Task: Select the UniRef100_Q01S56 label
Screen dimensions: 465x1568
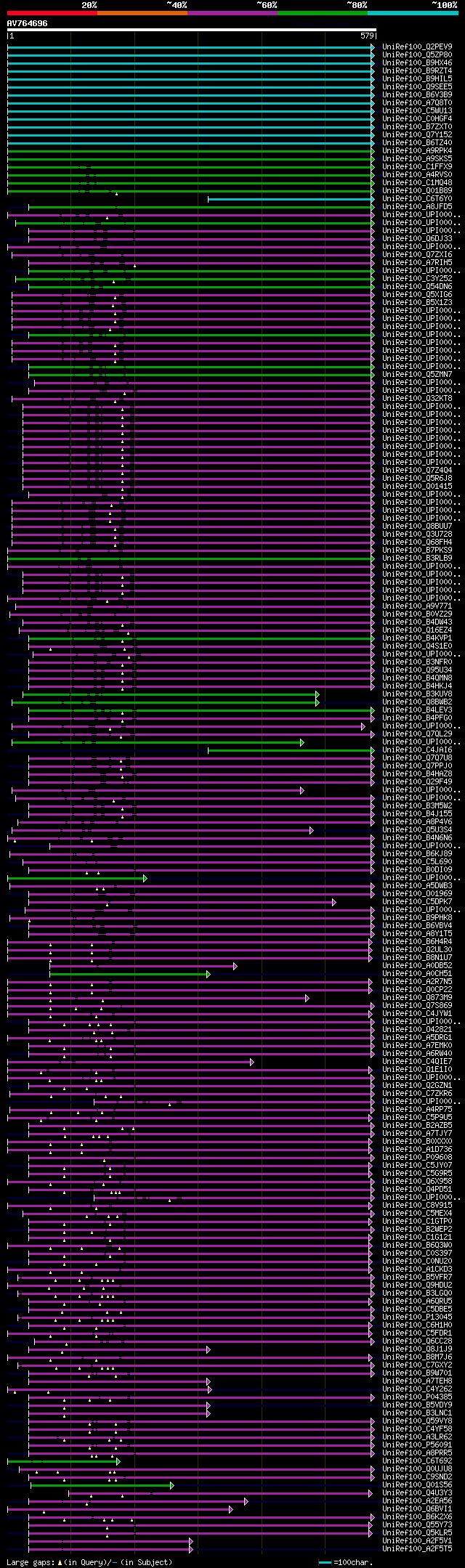Action: (417, 1484)
